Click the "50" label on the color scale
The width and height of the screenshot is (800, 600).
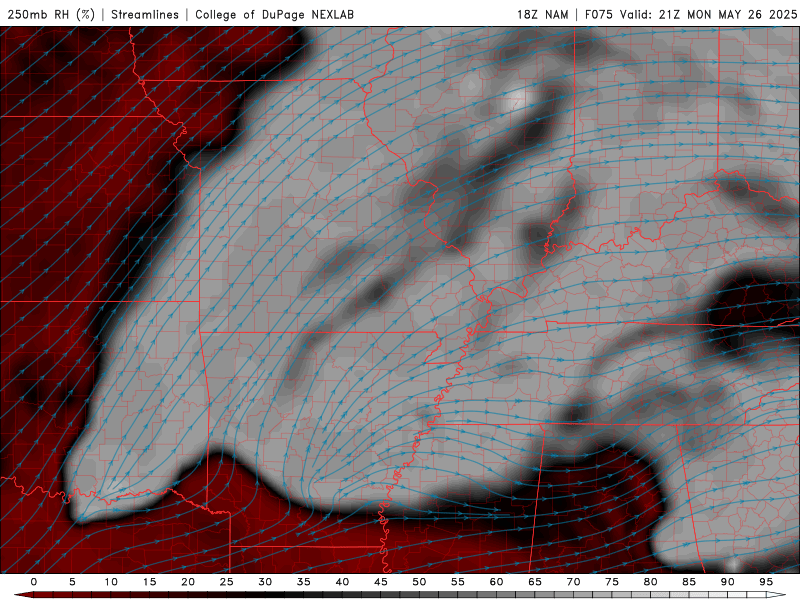coord(419,582)
